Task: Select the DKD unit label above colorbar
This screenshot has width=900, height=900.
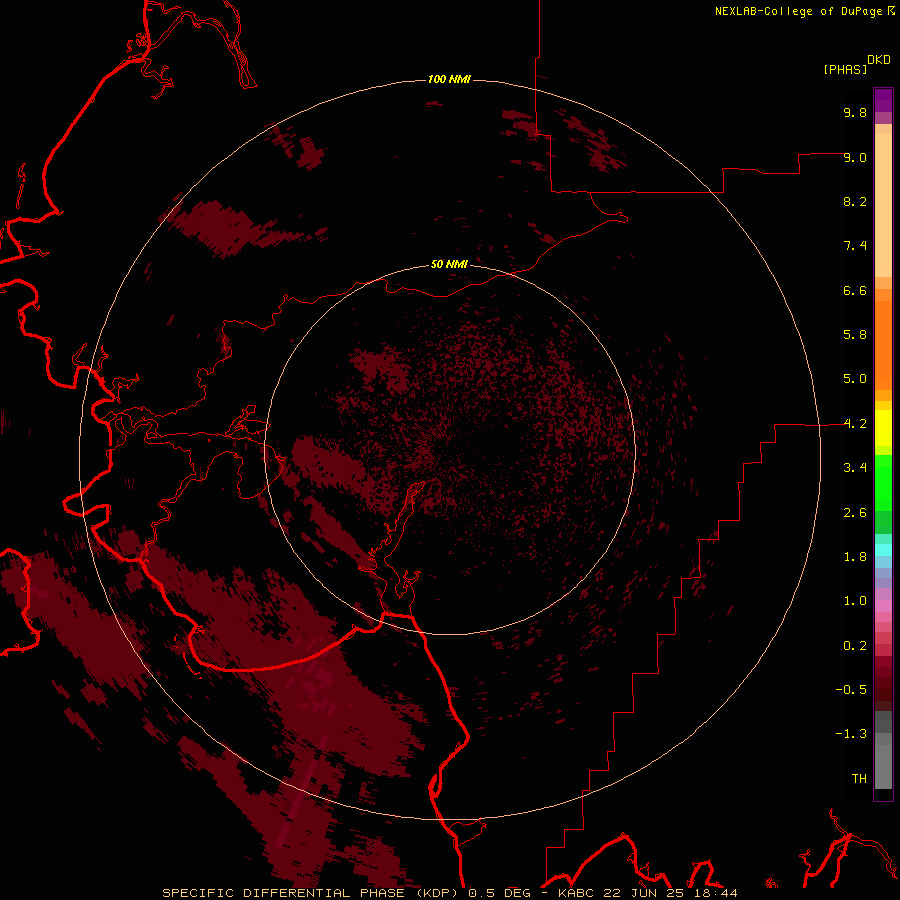Action: click(879, 60)
